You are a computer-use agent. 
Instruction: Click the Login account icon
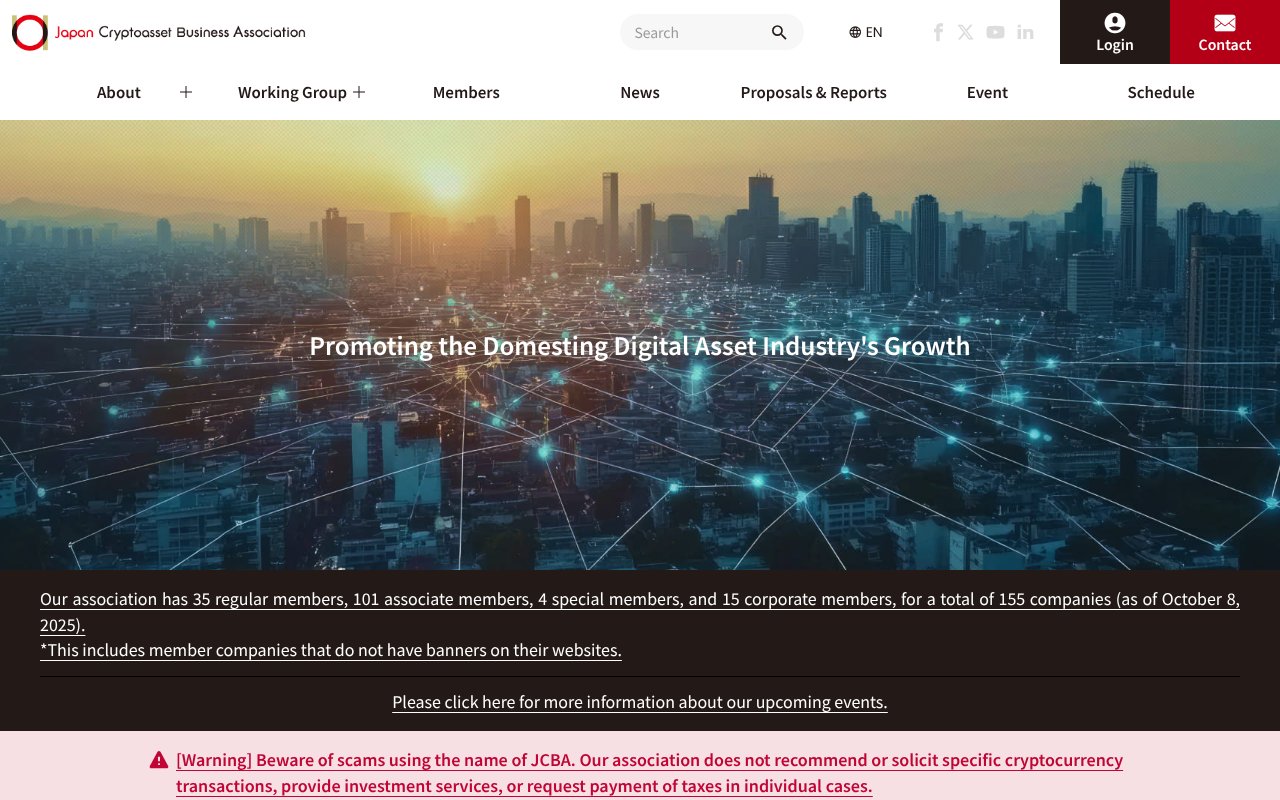click(x=1114, y=23)
